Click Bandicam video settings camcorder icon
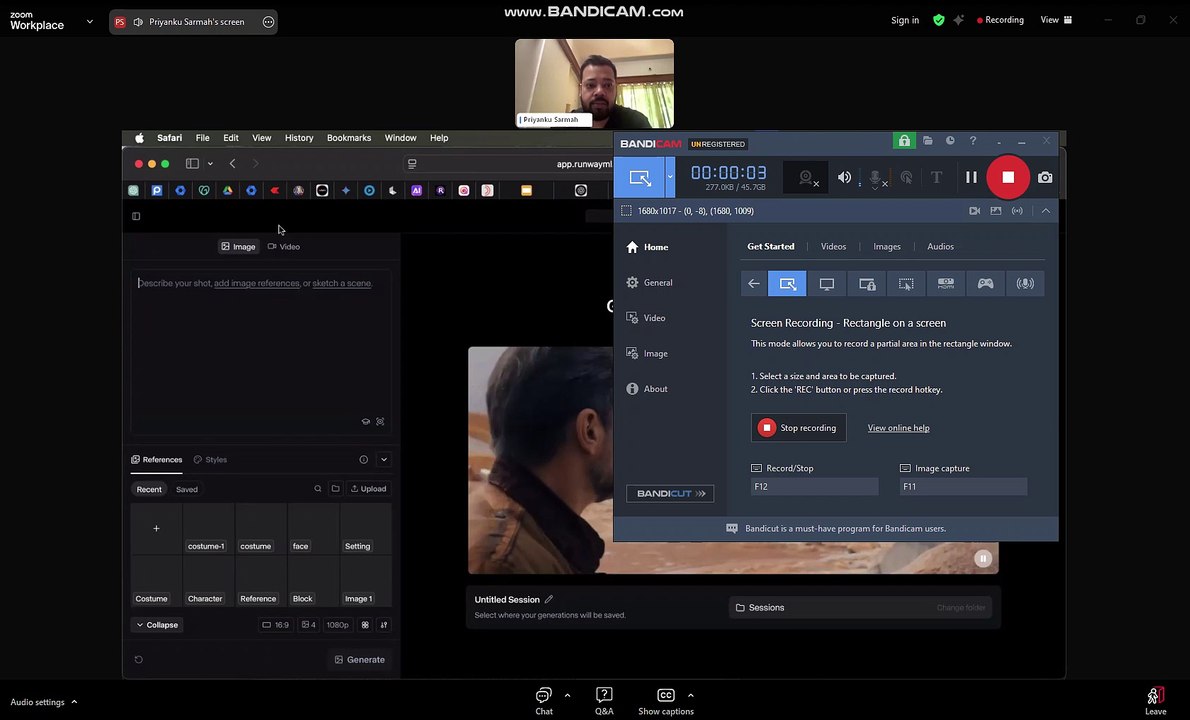This screenshot has width=1190, height=720. click(974, 211)
